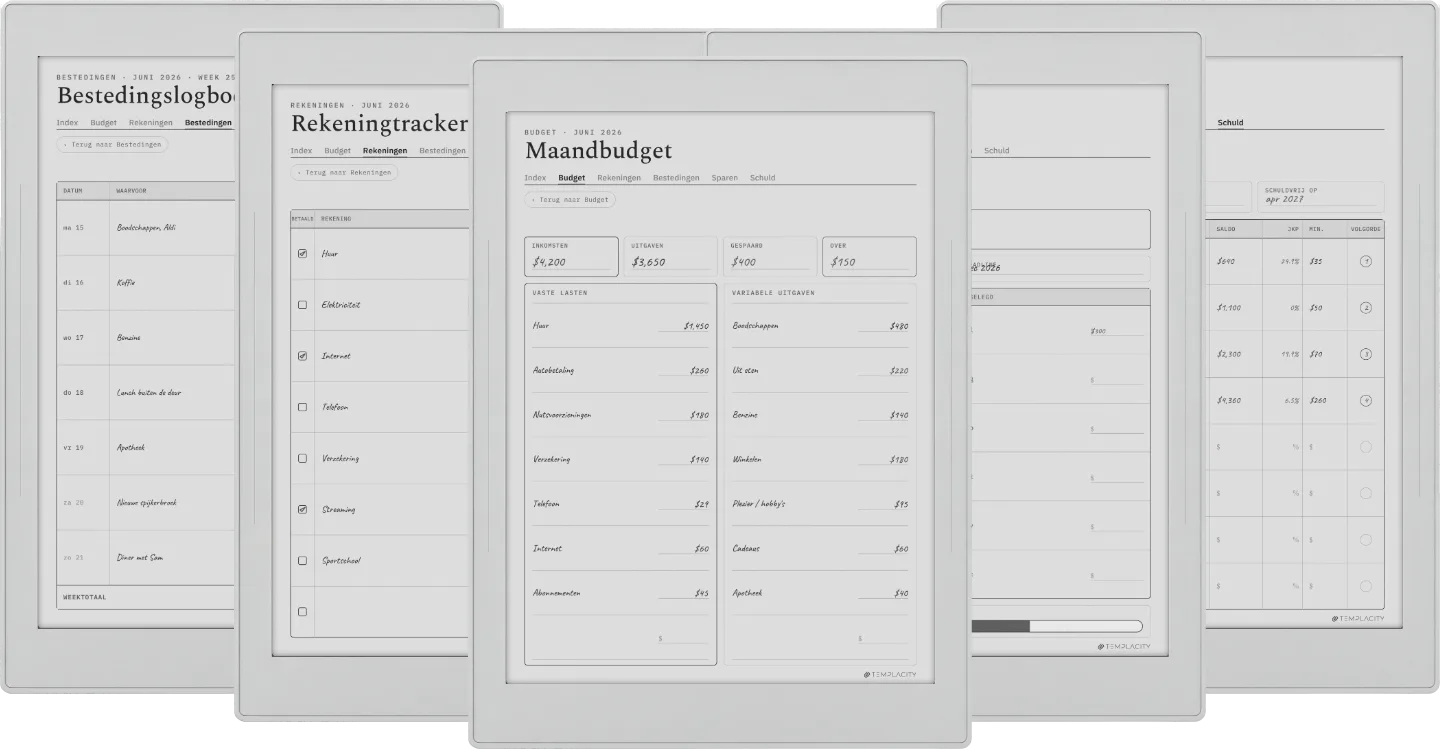1440x750 pixels.
Task: Check the Verzekering bill checkbox
Action: pyautogui.click(x=302, y=458)
